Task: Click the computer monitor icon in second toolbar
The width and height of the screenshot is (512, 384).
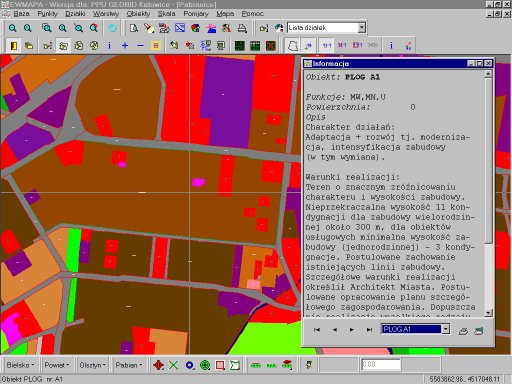Action: pyautogui.click(x=221, y=45)
